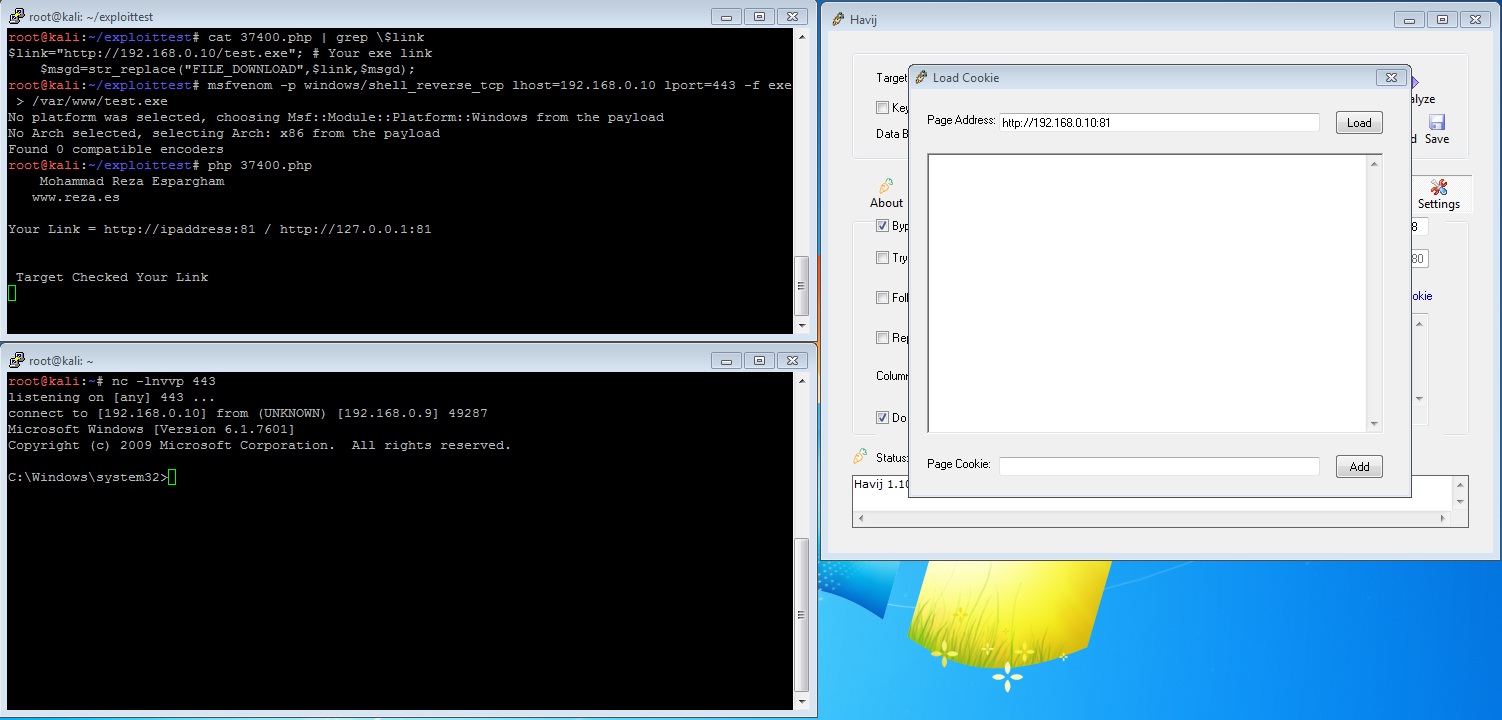
Task: Click Havij status box left scroll arrow
Action: point(861,518)
